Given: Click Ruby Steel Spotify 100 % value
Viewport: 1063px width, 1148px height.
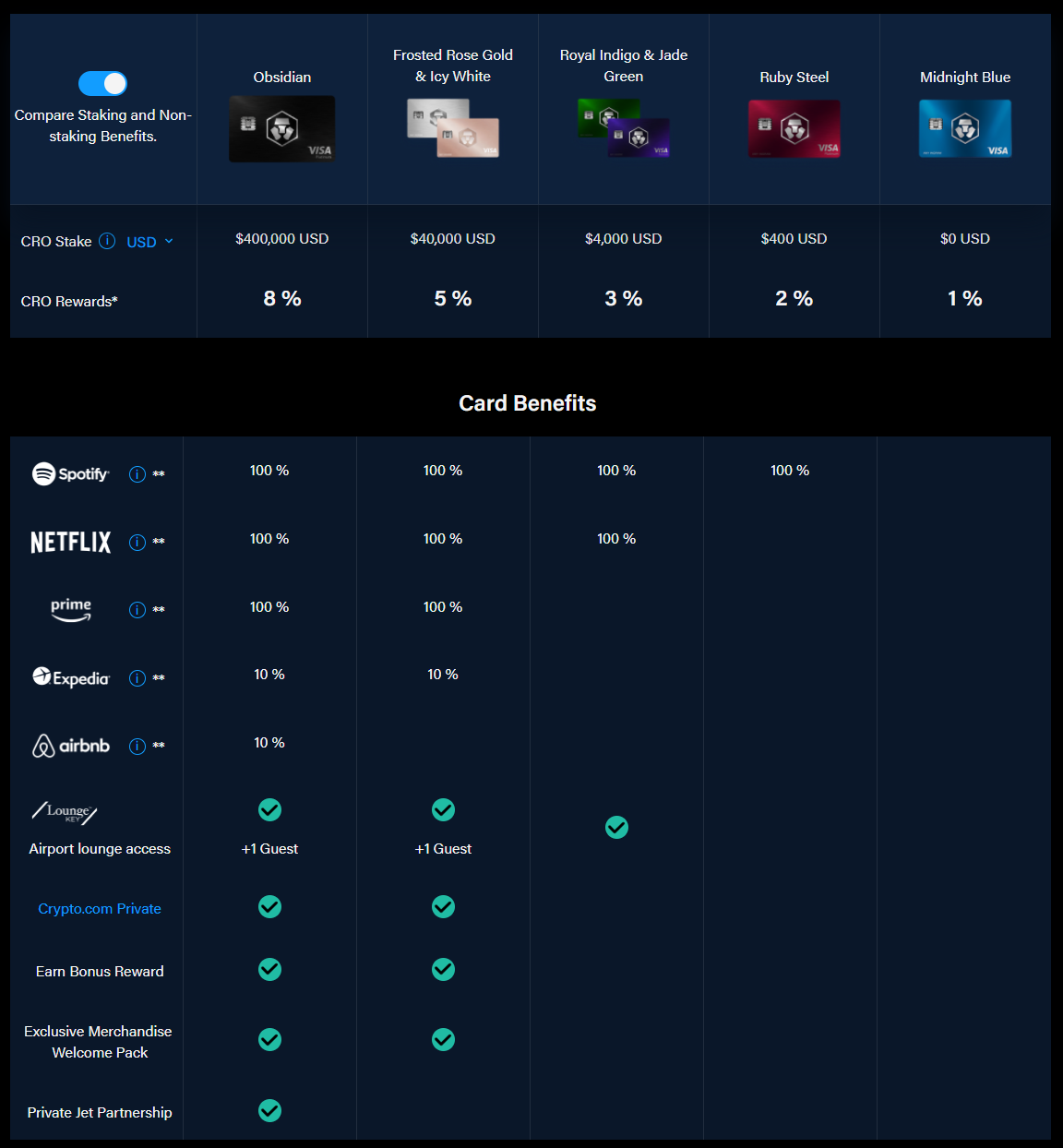Looking at the screenshot, I should point(790,471).
